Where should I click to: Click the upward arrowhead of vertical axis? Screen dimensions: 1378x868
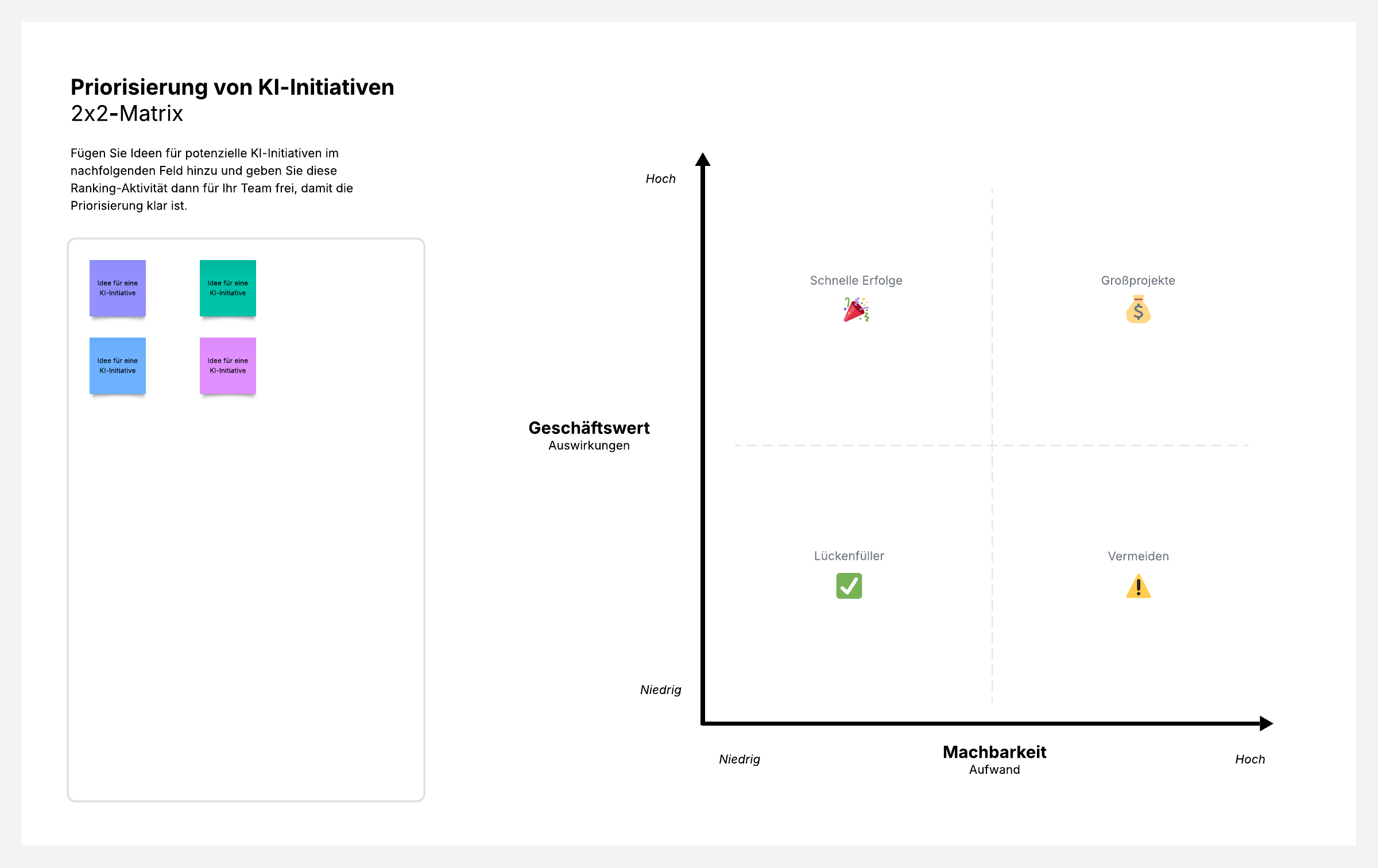coord(703,160)
